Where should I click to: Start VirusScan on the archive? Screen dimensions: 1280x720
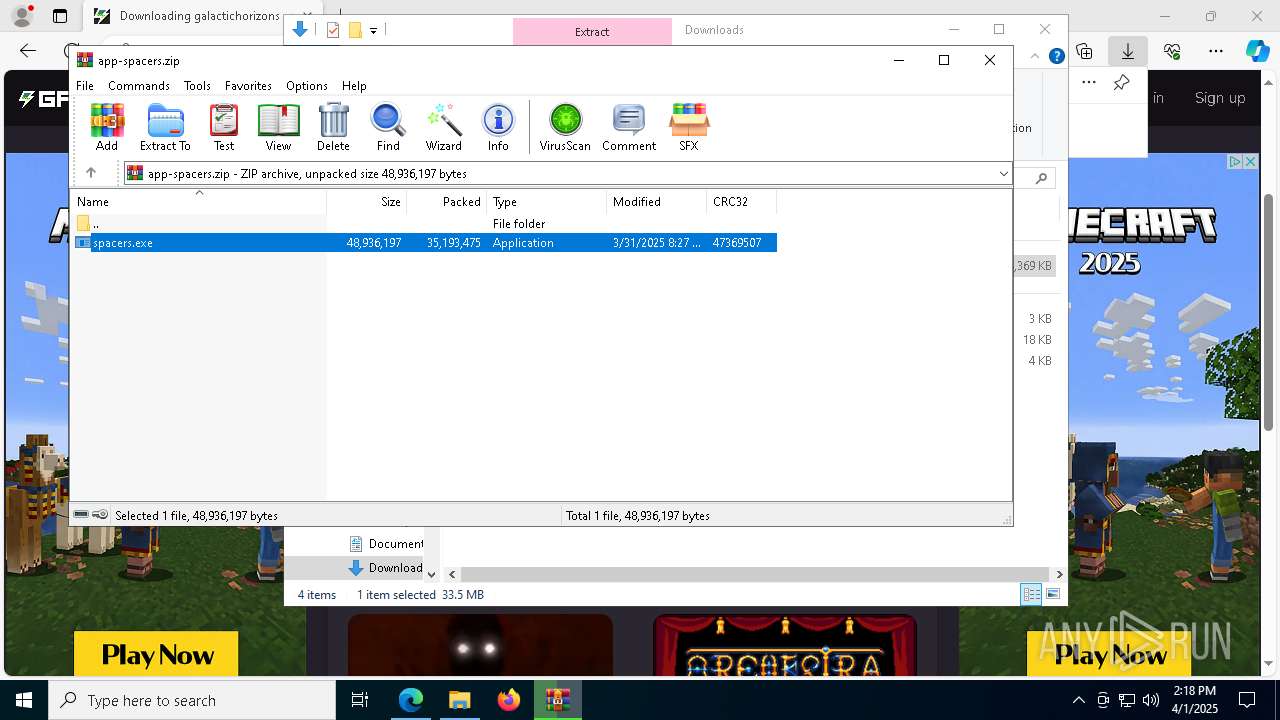[x=565, y=127]
